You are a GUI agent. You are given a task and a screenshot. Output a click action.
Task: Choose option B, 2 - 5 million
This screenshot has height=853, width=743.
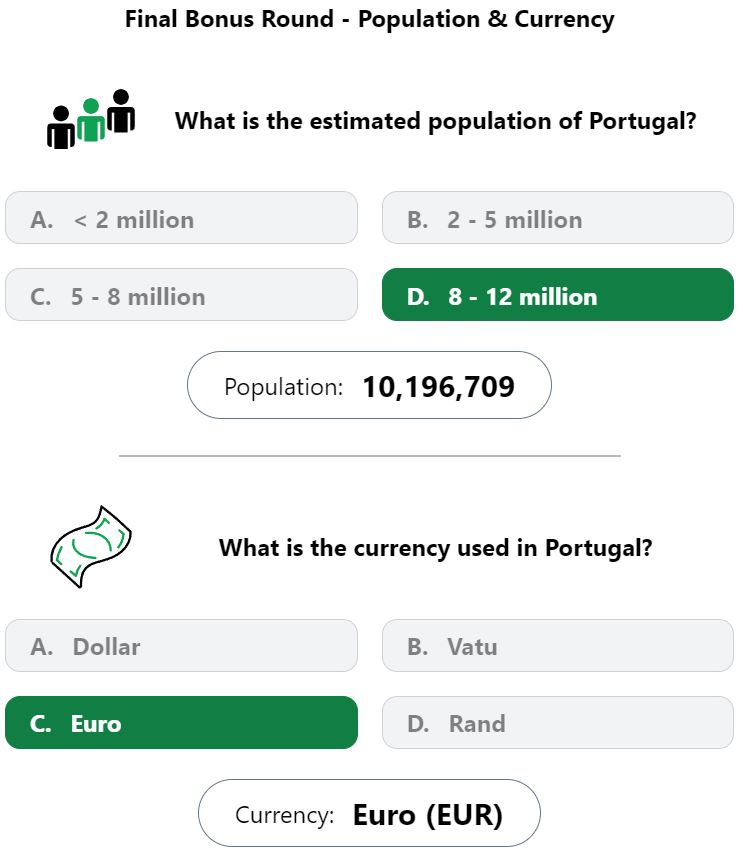pyautogui.click(x=558, y=218)
